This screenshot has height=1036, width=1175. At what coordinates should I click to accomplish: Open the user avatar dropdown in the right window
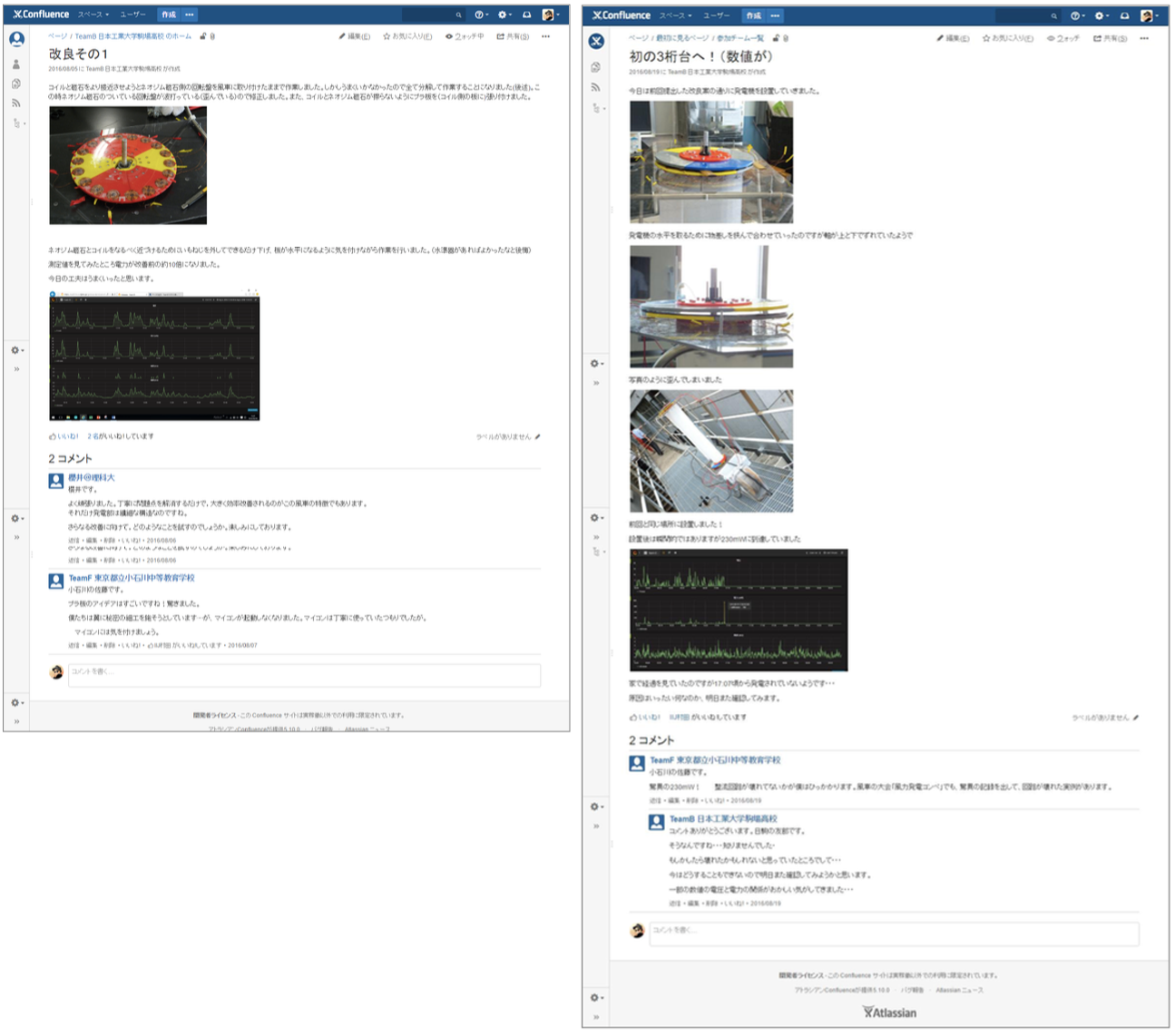click(1149, 15)
